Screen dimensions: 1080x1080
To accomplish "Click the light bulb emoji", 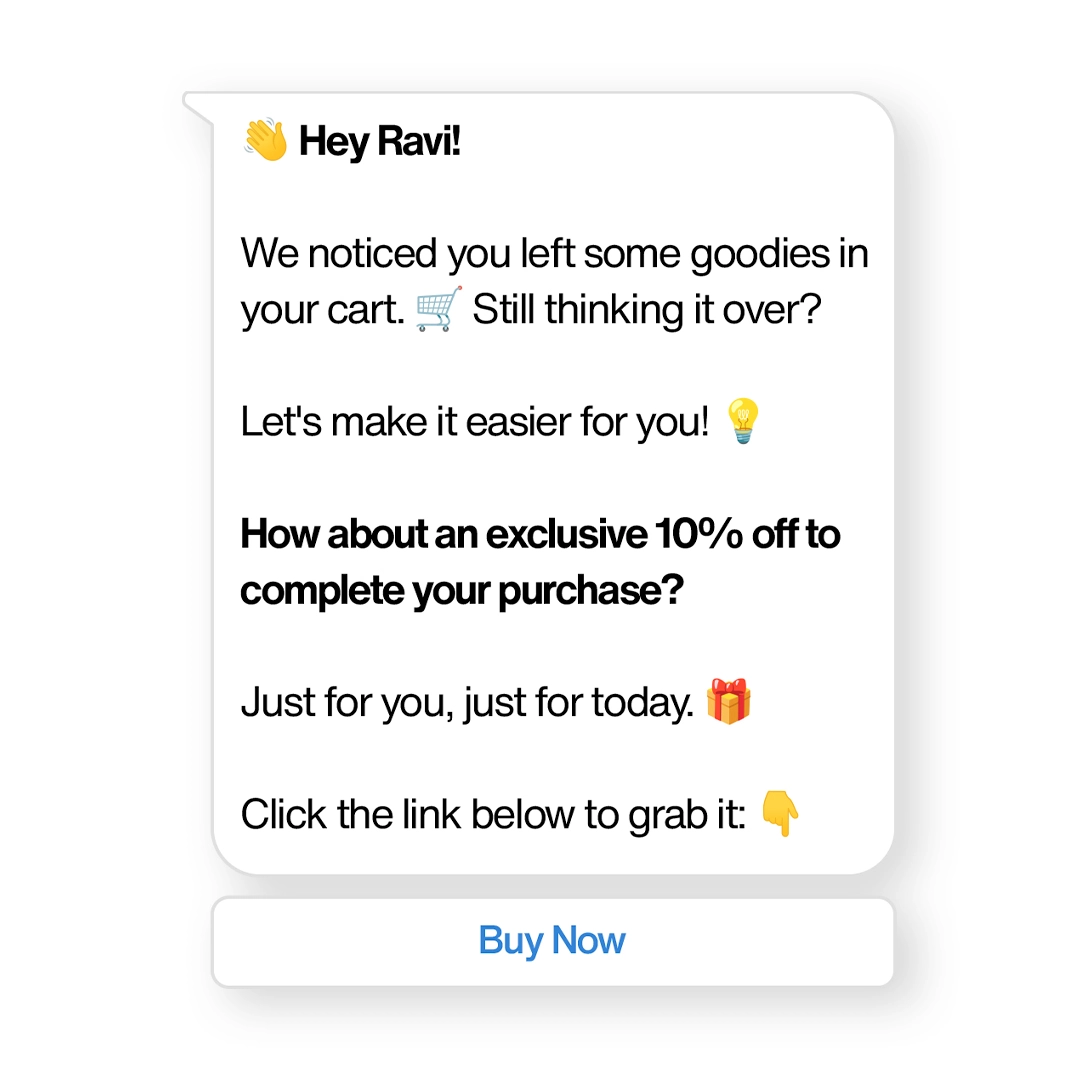I will pyautogui.click(x=740, y=420).
